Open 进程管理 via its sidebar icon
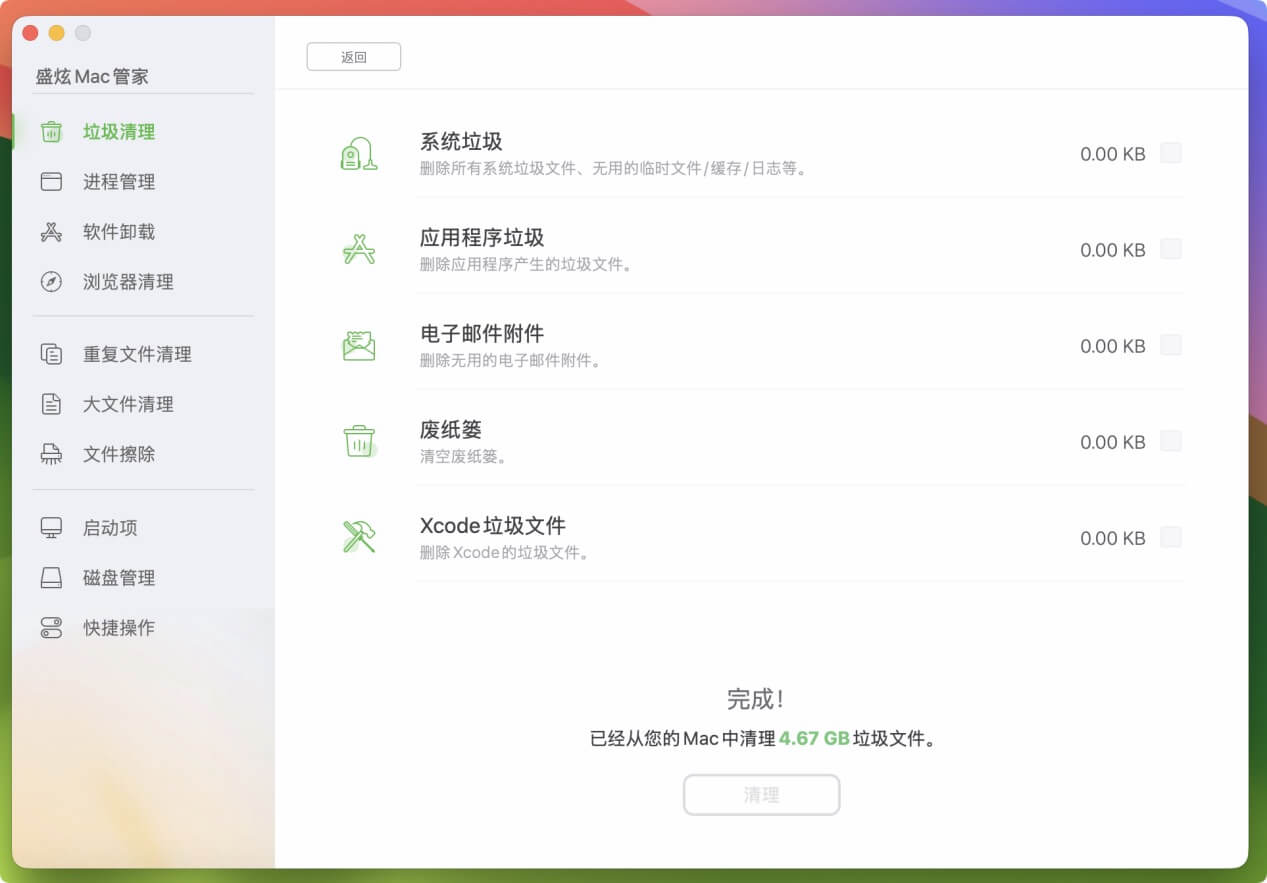 [51, 181]
